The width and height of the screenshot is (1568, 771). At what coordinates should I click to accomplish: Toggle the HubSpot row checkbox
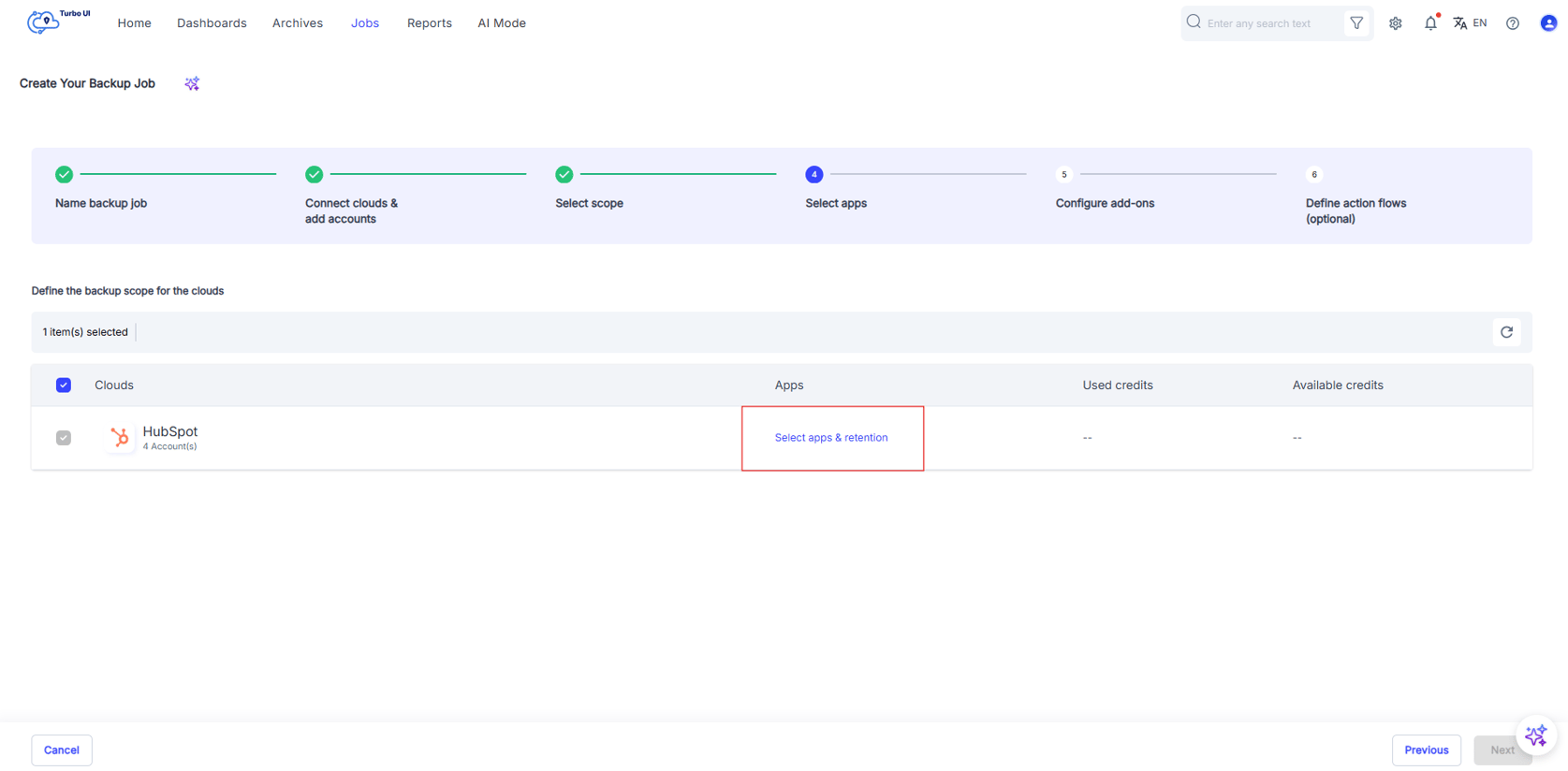(x=64, y=438)
